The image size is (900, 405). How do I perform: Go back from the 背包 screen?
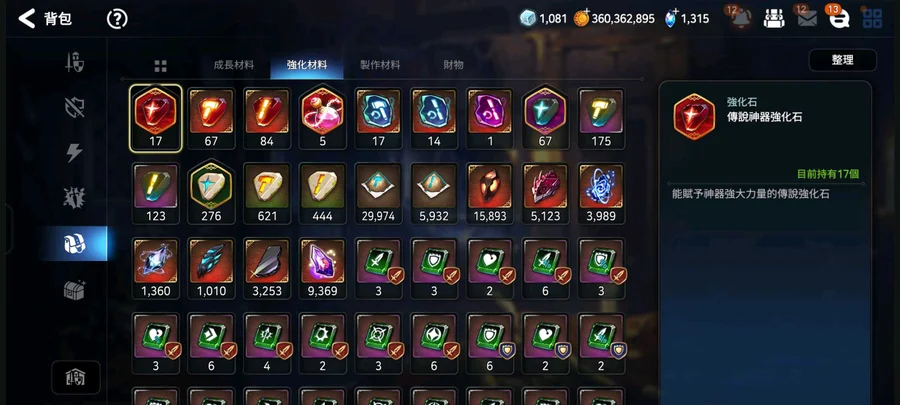pos(27,18)
